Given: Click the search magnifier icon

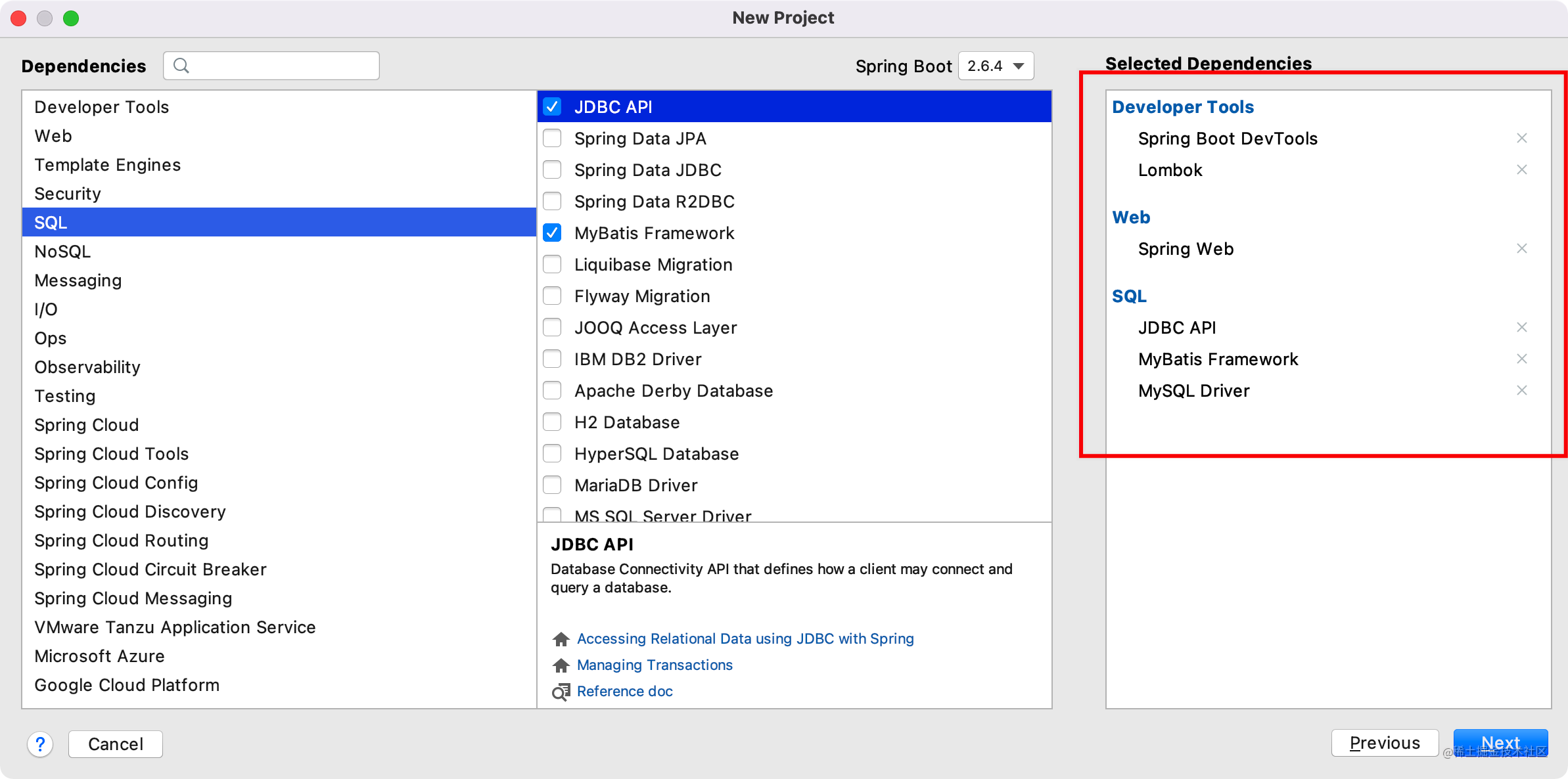Looking at the screenshot, I should click(x=181, y=65).
